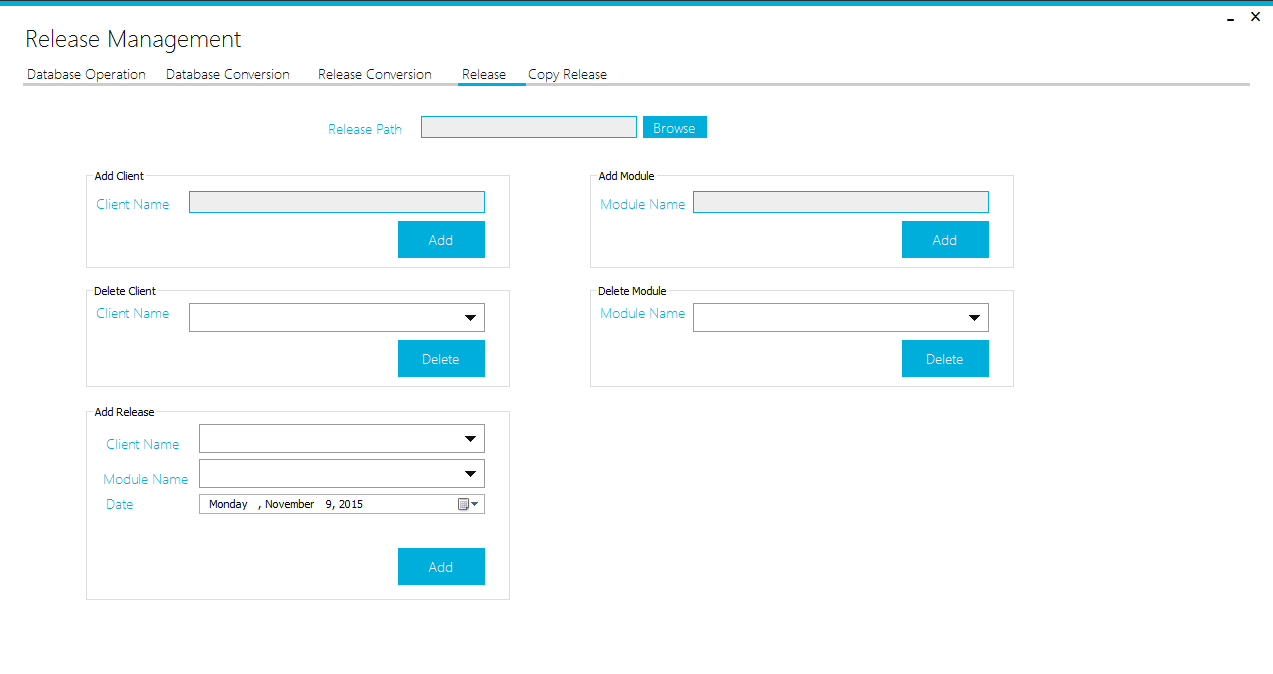Click Add button in Add Module group
1273x674 pixels.
click(945, 240)
